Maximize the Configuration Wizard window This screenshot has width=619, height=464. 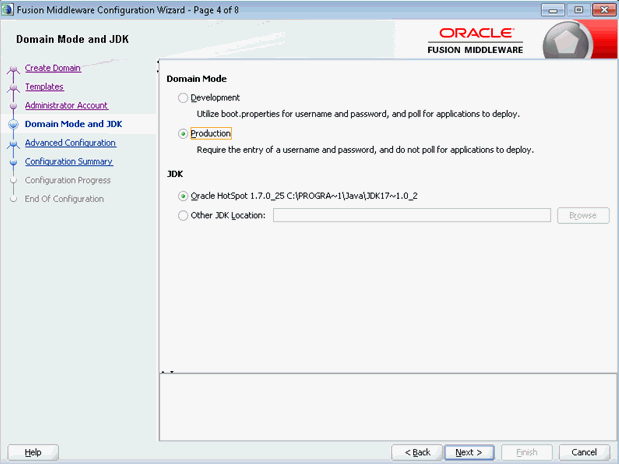578,10
